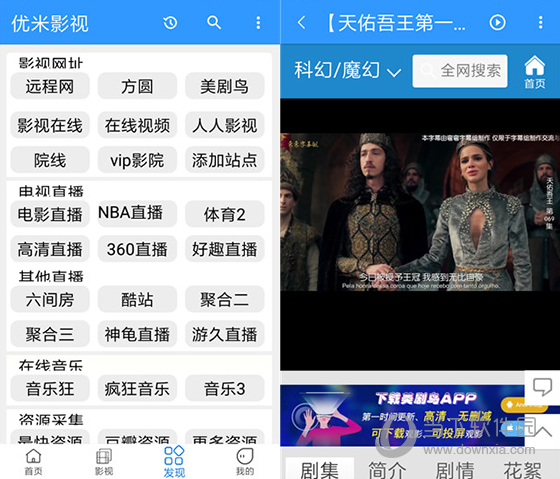This screenshot has height=479, width=560.
Task: Open the NBA直播 channel
Action: click(137, 214)
